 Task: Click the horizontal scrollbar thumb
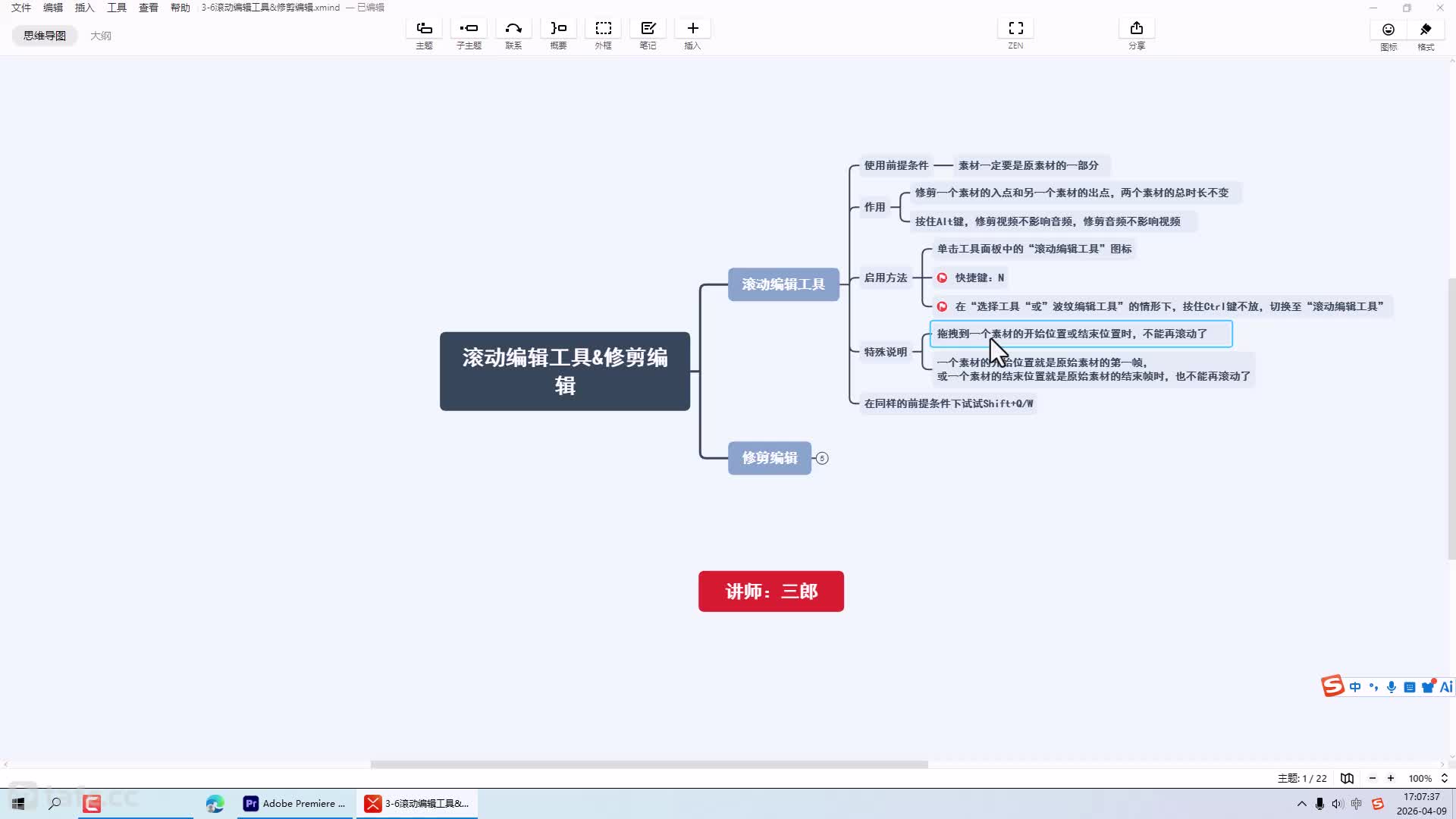pyautogui.click(x=649, y=764)
